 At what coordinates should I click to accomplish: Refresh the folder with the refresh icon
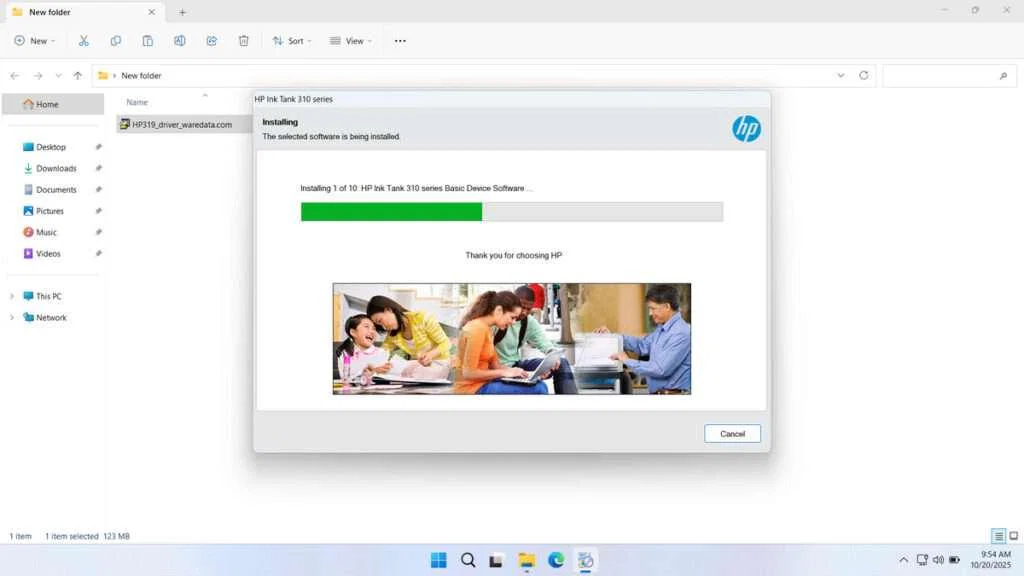[863, 75]
